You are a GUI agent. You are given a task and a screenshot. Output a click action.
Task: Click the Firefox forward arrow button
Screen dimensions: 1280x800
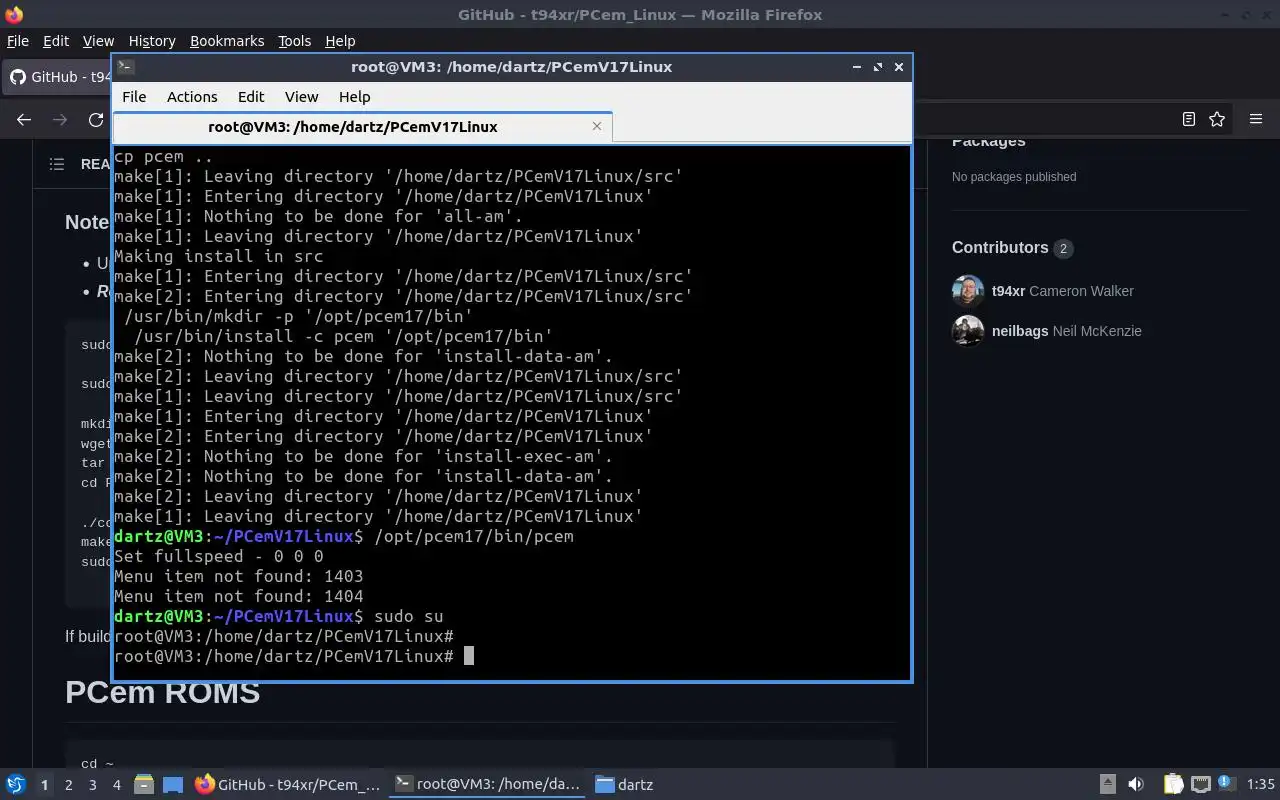(x=60, y=119)
